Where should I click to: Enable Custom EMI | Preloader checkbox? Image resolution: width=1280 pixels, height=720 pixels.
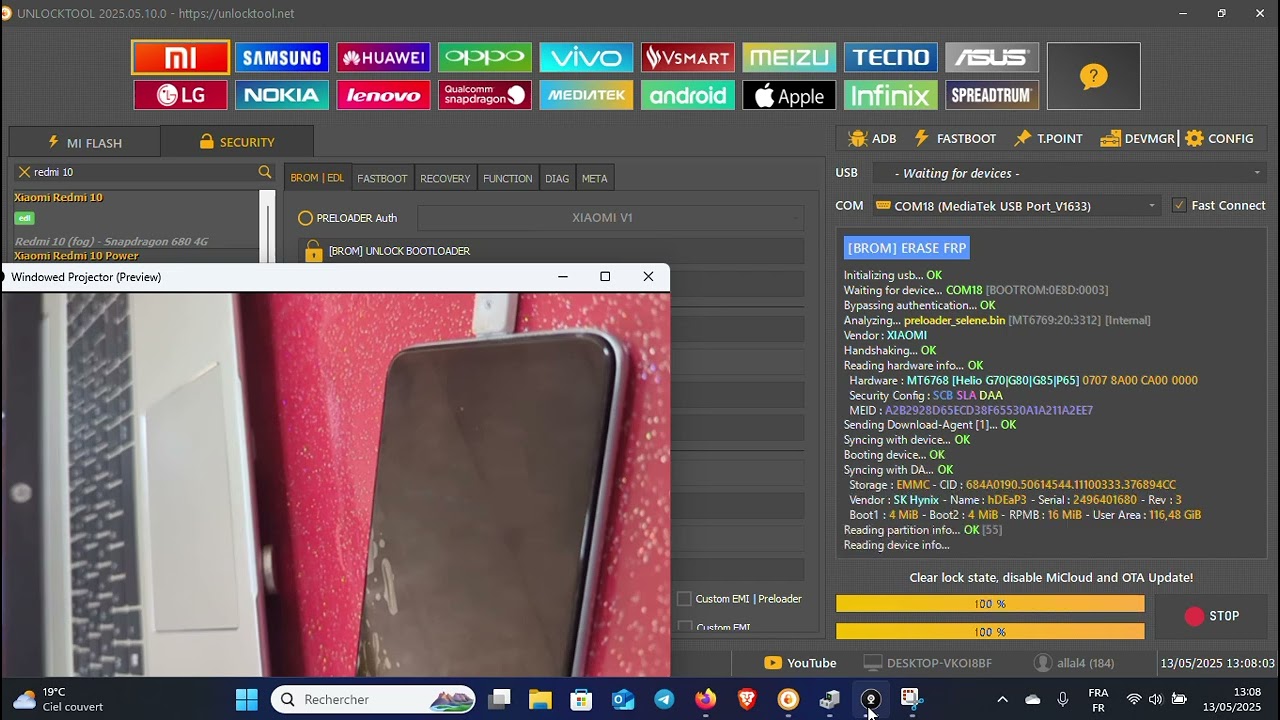click(684, 599)
